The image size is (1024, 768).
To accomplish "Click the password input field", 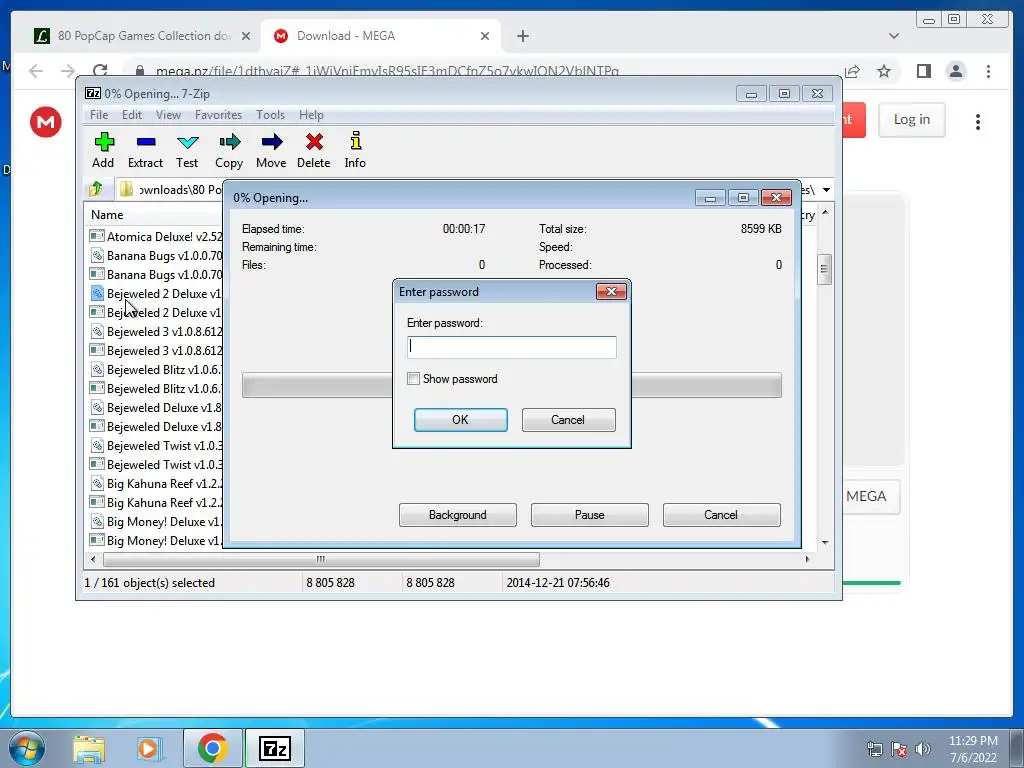I will (x=511, y=347).
